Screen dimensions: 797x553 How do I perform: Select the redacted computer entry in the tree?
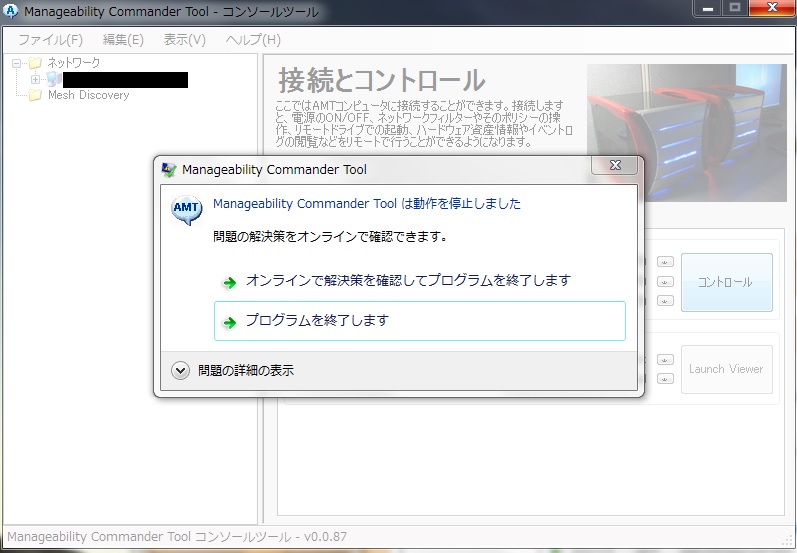(126, 80)
